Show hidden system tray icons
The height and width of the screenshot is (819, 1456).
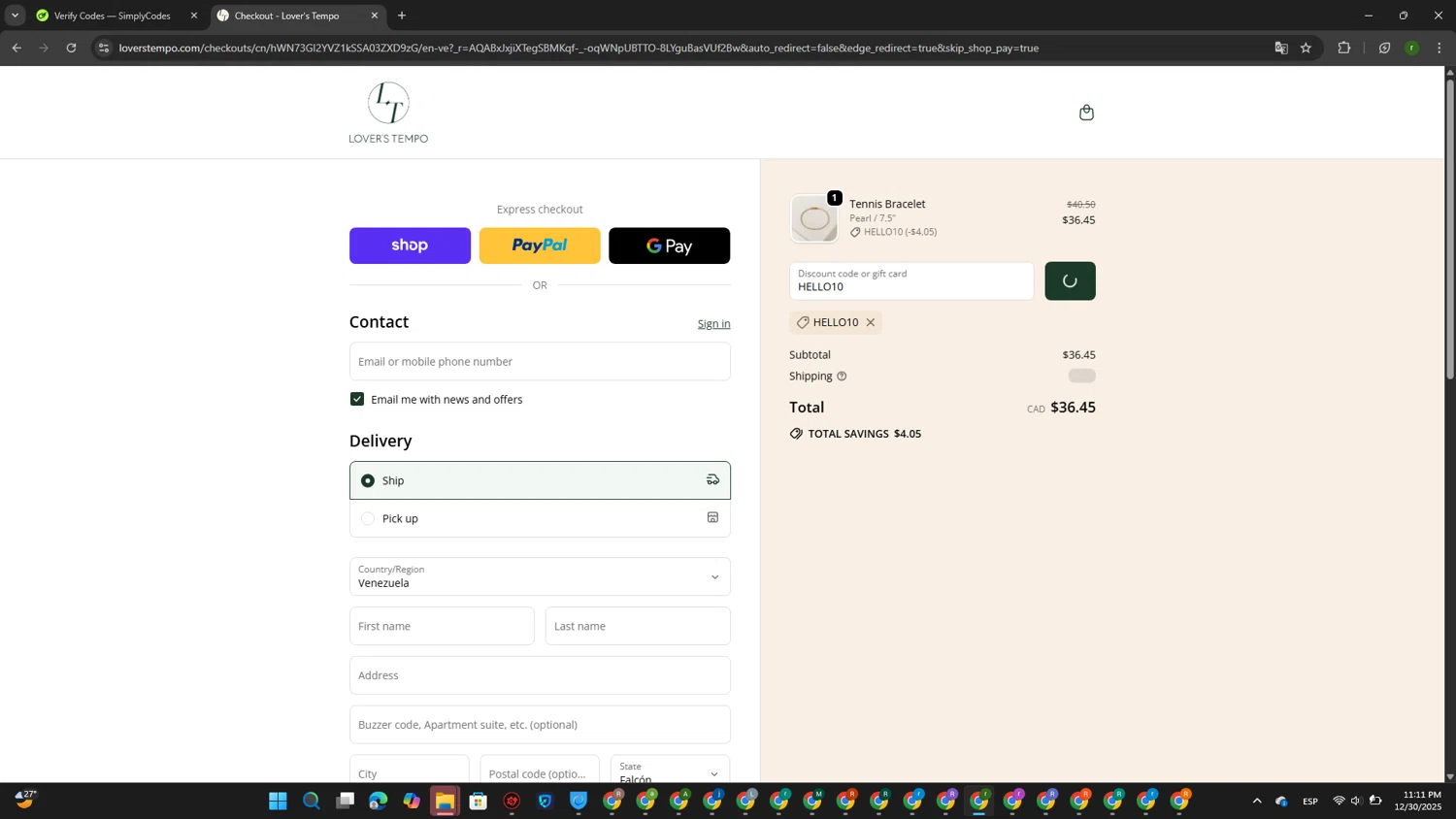point(1257,801)
